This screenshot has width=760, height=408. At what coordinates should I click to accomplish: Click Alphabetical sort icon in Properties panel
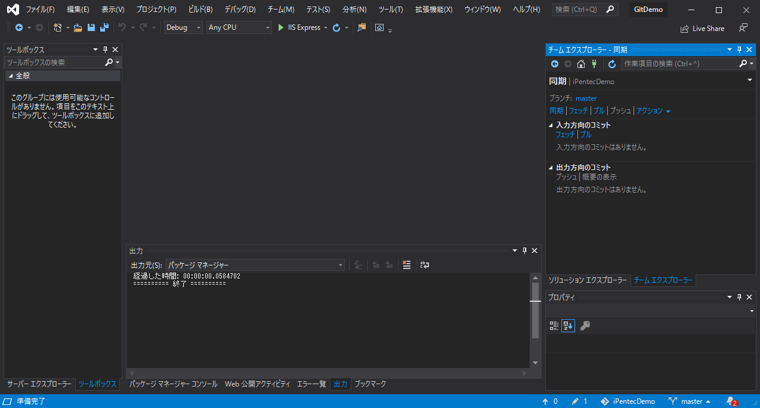[568, 326]
